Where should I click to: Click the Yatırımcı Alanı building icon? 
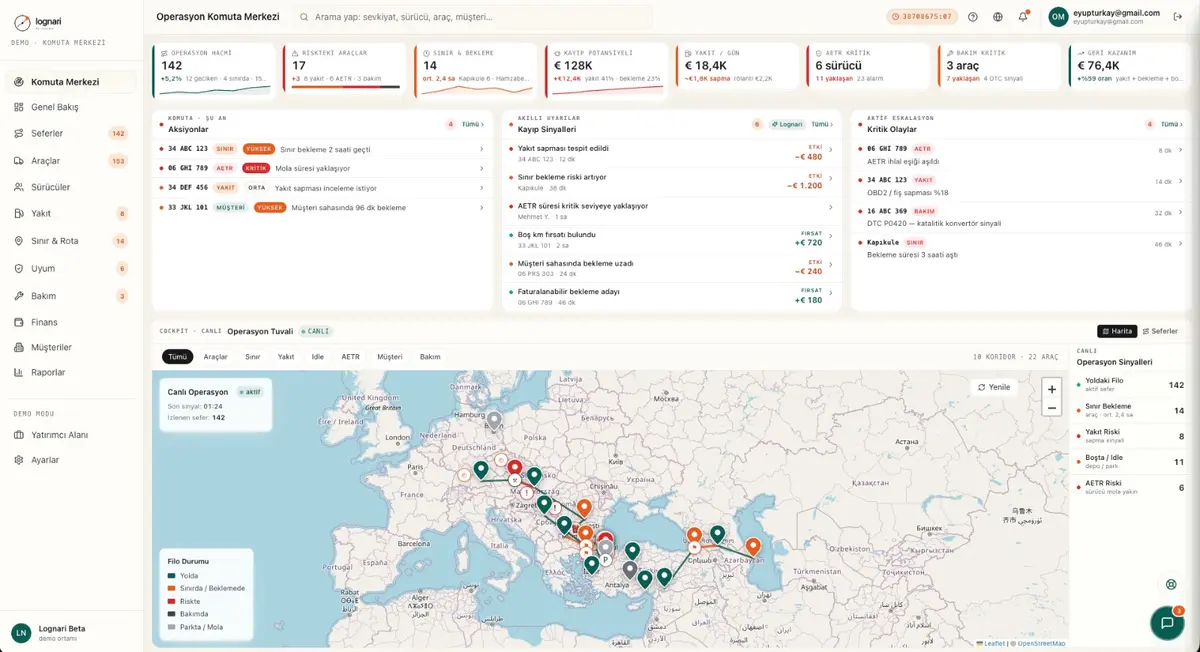point(21,435)
